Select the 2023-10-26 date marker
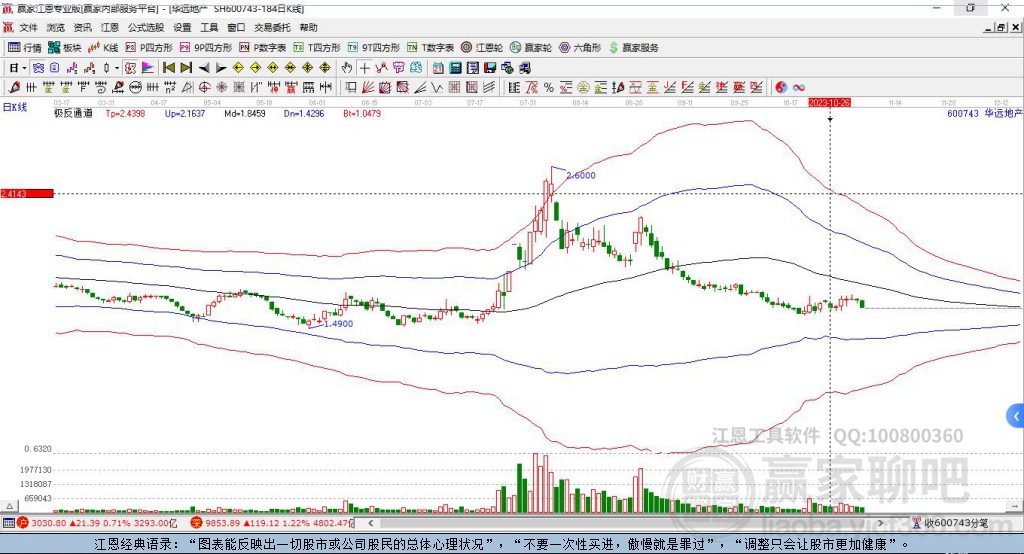Screen dimensions: 1024x554 [x=829, y=103]
